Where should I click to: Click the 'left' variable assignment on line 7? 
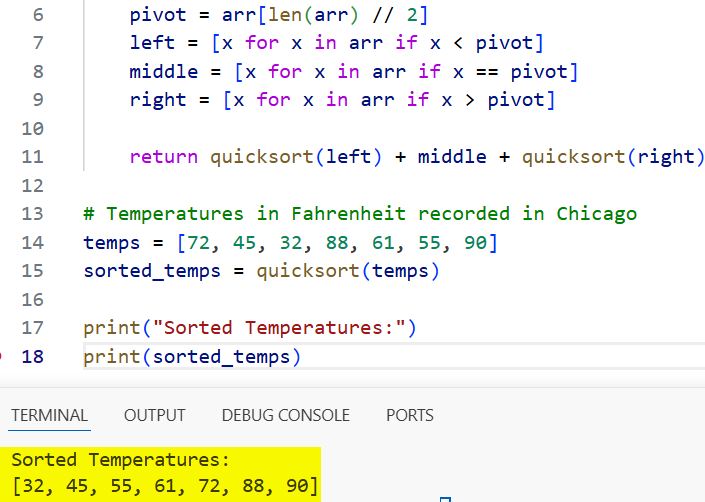(x=152, y=43)
